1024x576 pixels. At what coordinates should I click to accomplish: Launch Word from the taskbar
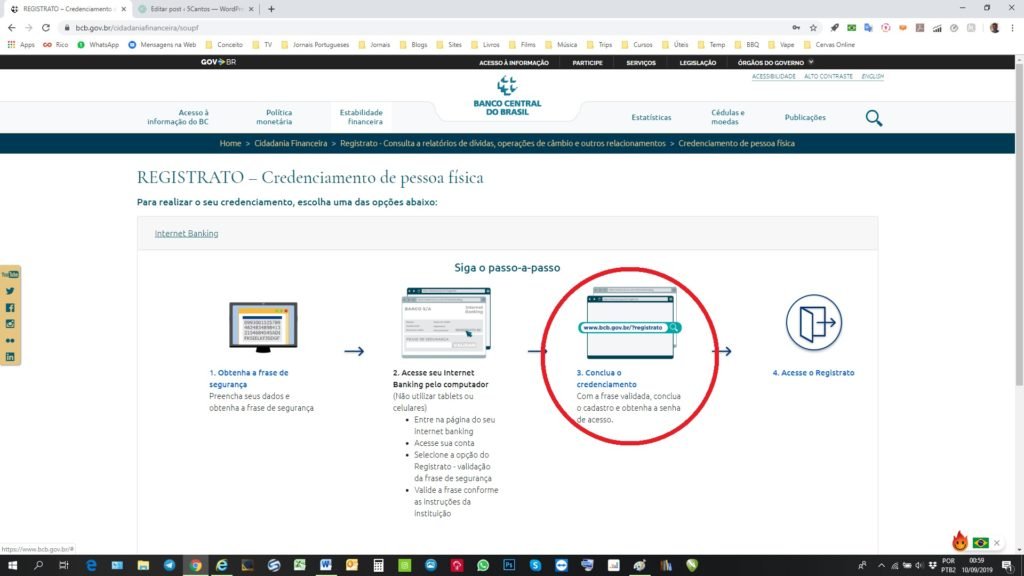pos(326,565)
